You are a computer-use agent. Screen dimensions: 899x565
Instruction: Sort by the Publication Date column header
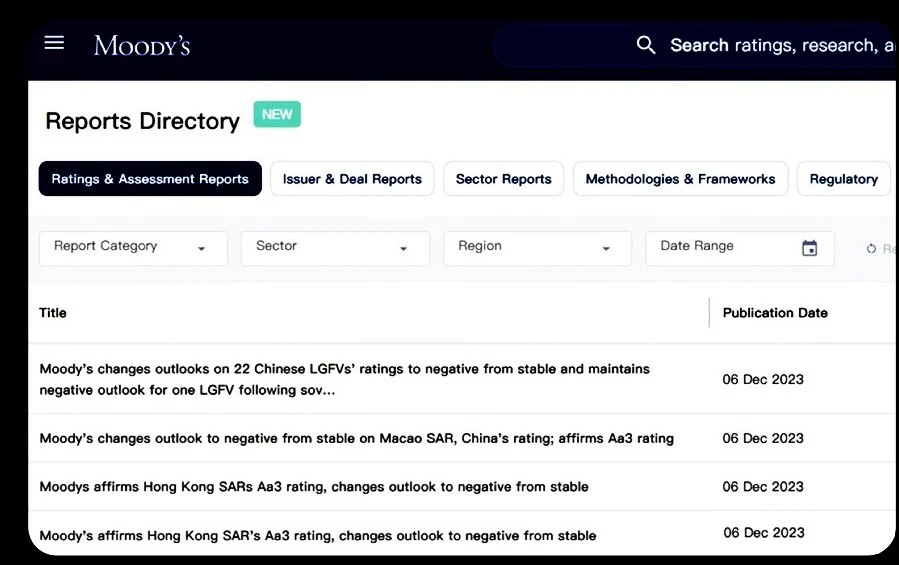[x=775, y=313]
